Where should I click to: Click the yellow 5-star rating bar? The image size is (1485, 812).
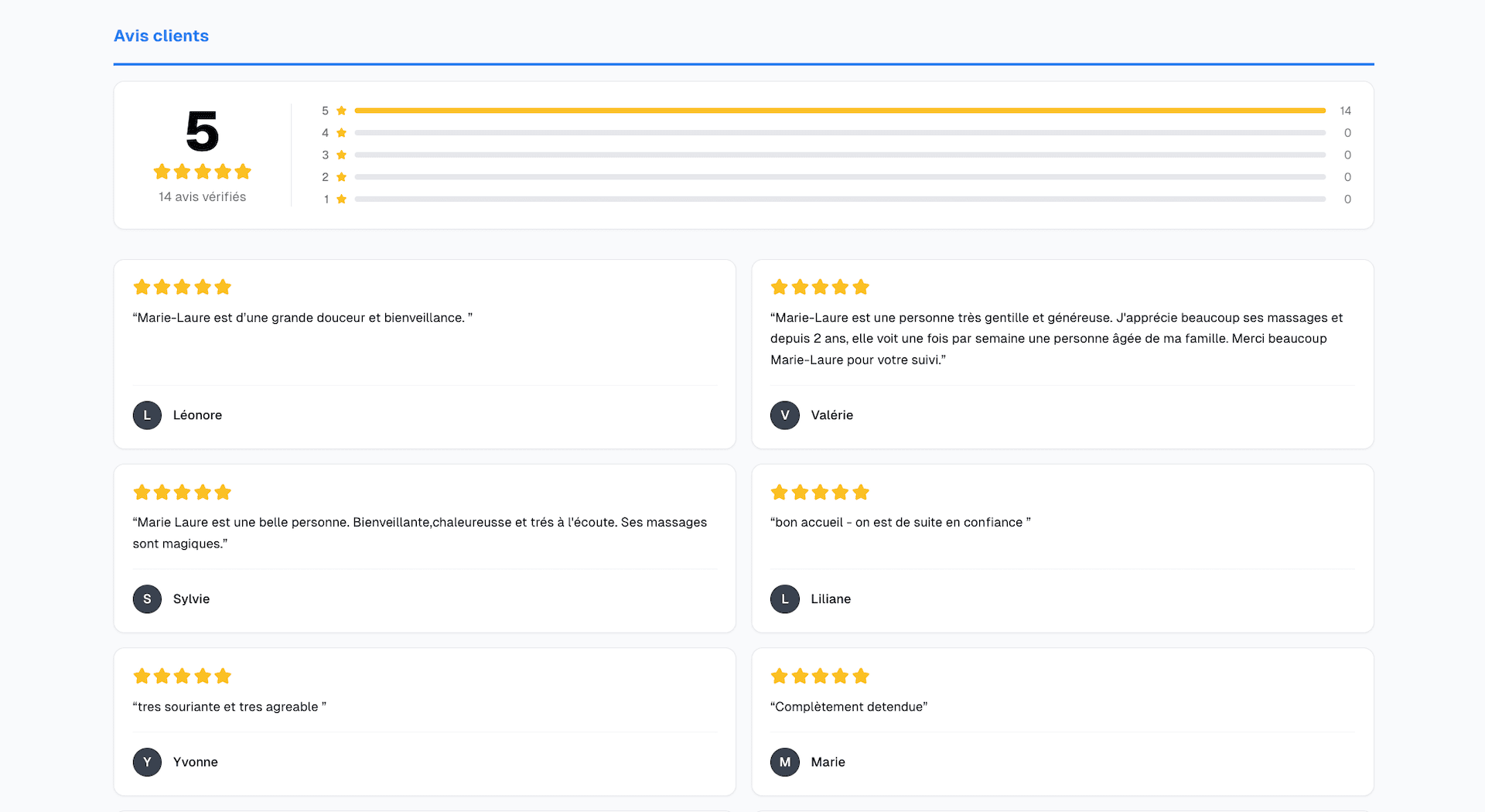tap(840, 111)
